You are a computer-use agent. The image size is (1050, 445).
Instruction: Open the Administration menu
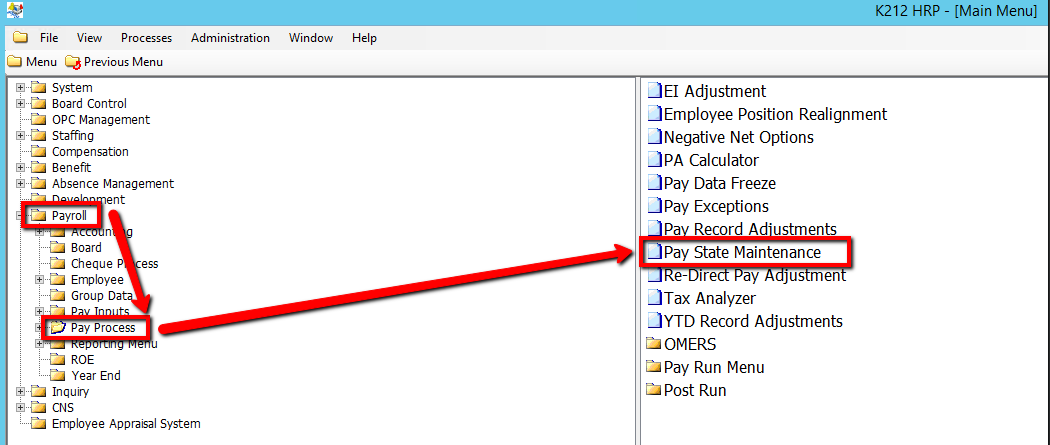click(x=230, y=38)
